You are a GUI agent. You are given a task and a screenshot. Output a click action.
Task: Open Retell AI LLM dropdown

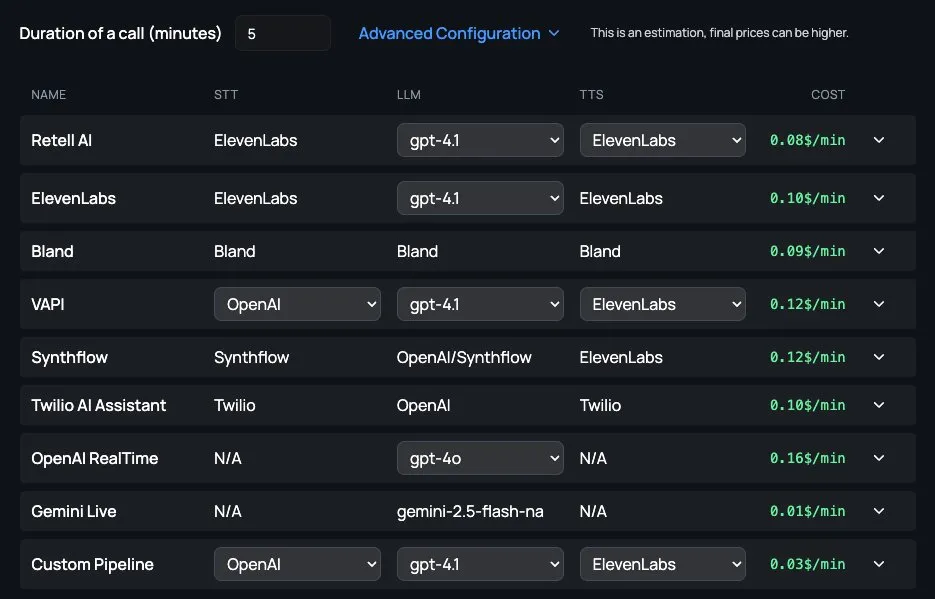[x=480, y=140]
